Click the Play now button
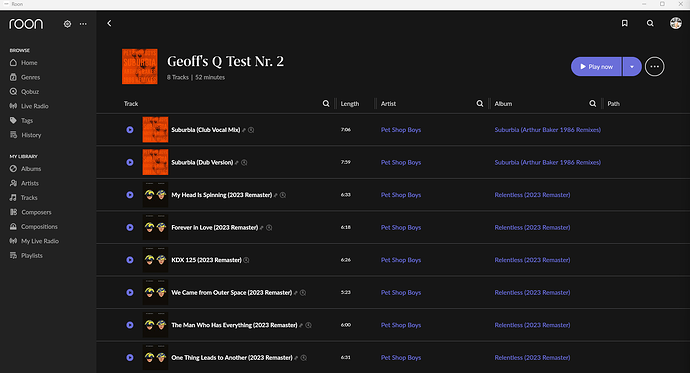690x373 pixels. click(596, 67)
